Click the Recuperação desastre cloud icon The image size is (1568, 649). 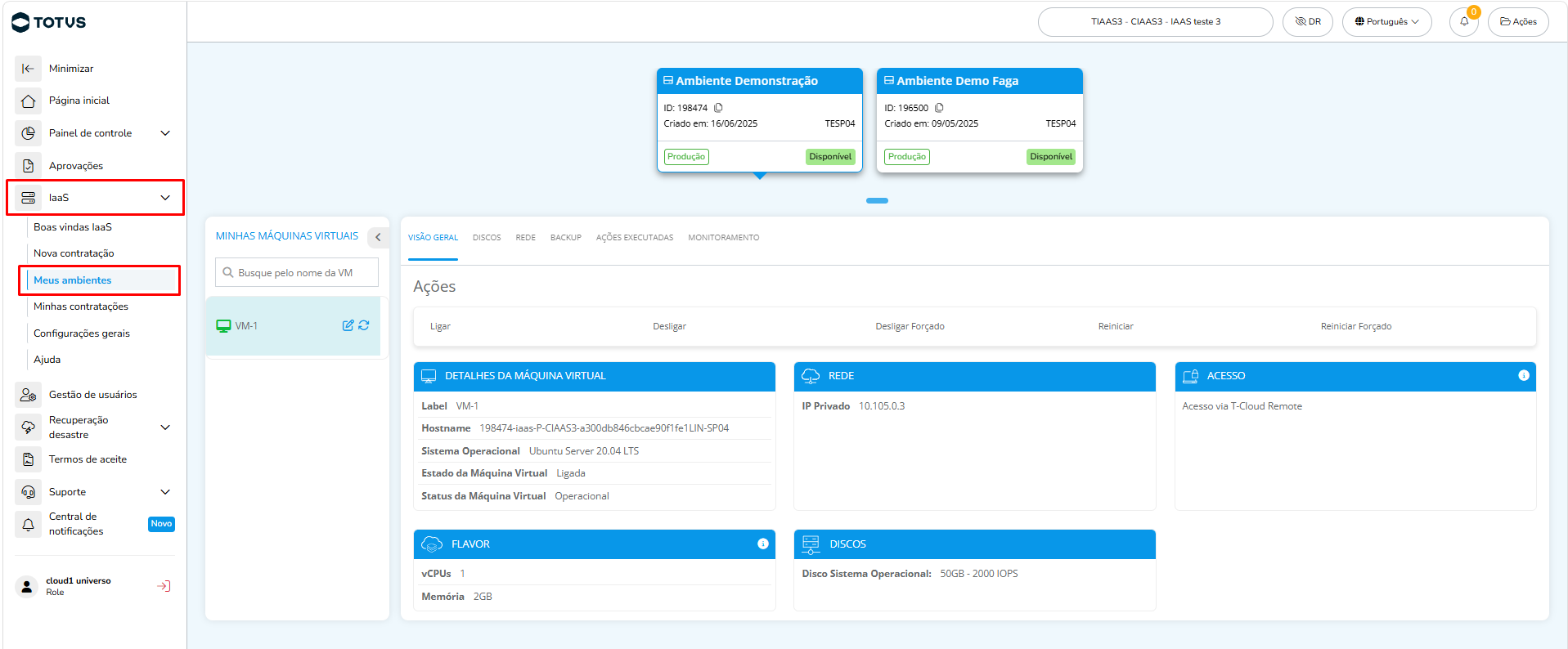coord(28,427)
